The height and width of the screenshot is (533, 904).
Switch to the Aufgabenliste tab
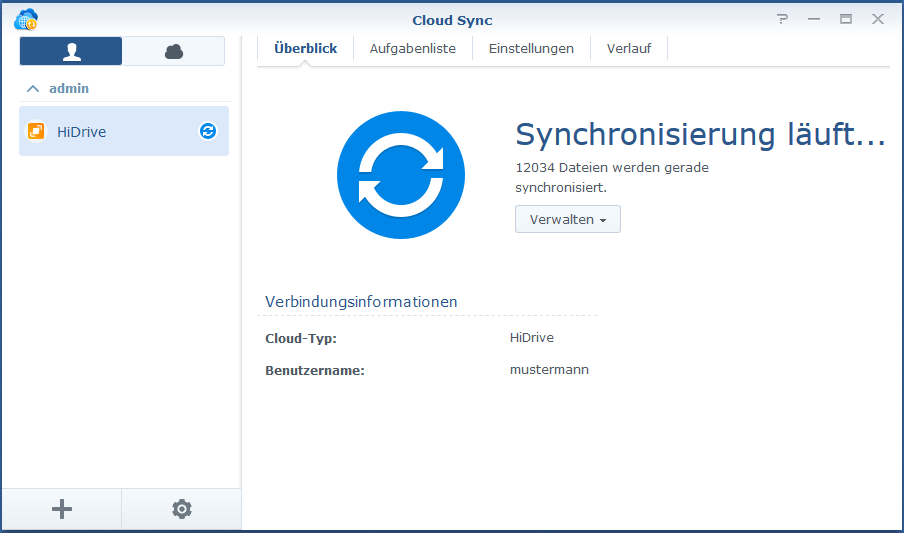(x=413, y=48)
